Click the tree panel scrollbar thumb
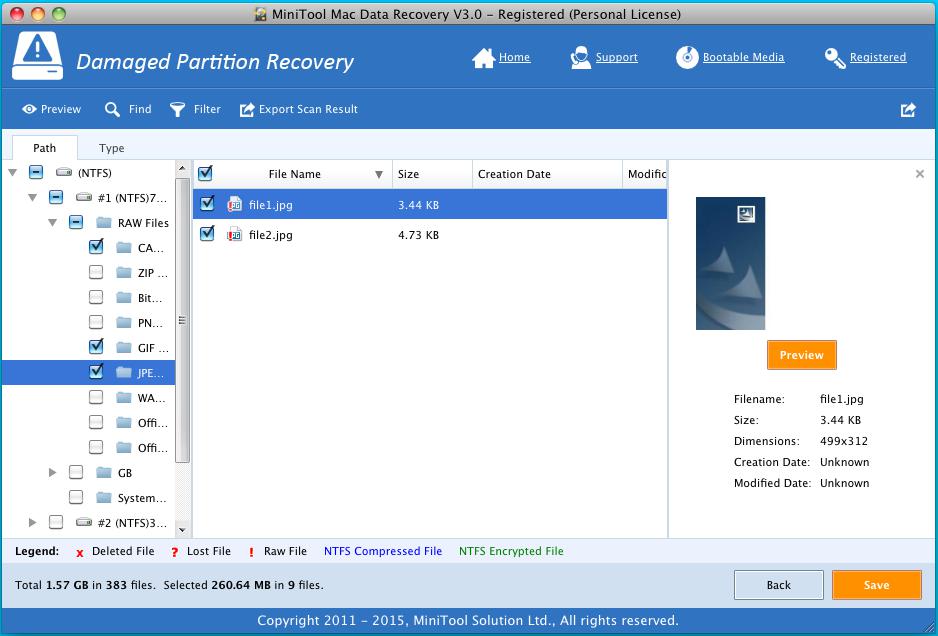Image resolution: width=938 pixels, height=636 pixels. point(182,320)
